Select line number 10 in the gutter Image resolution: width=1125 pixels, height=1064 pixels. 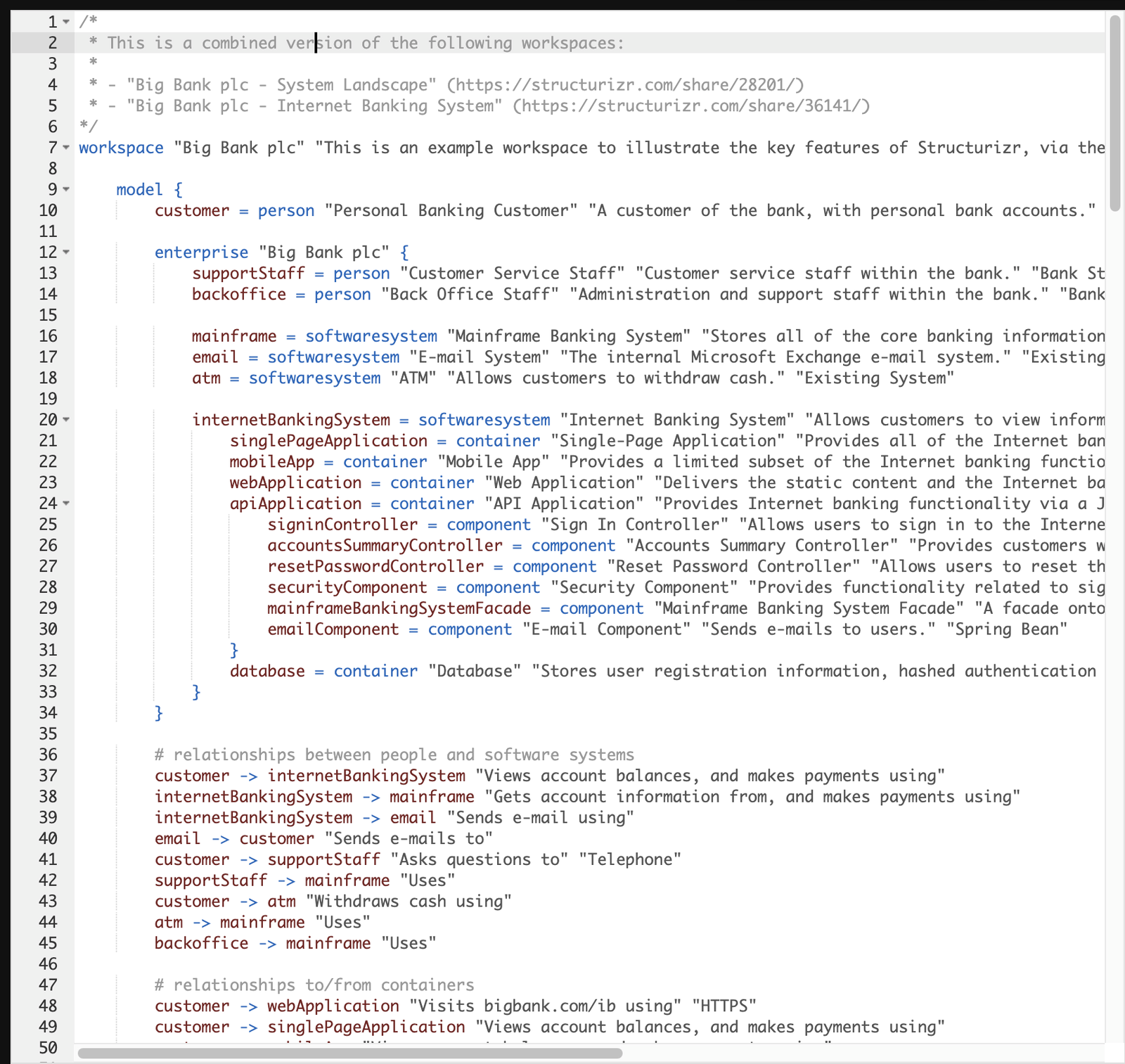(47, 210)
